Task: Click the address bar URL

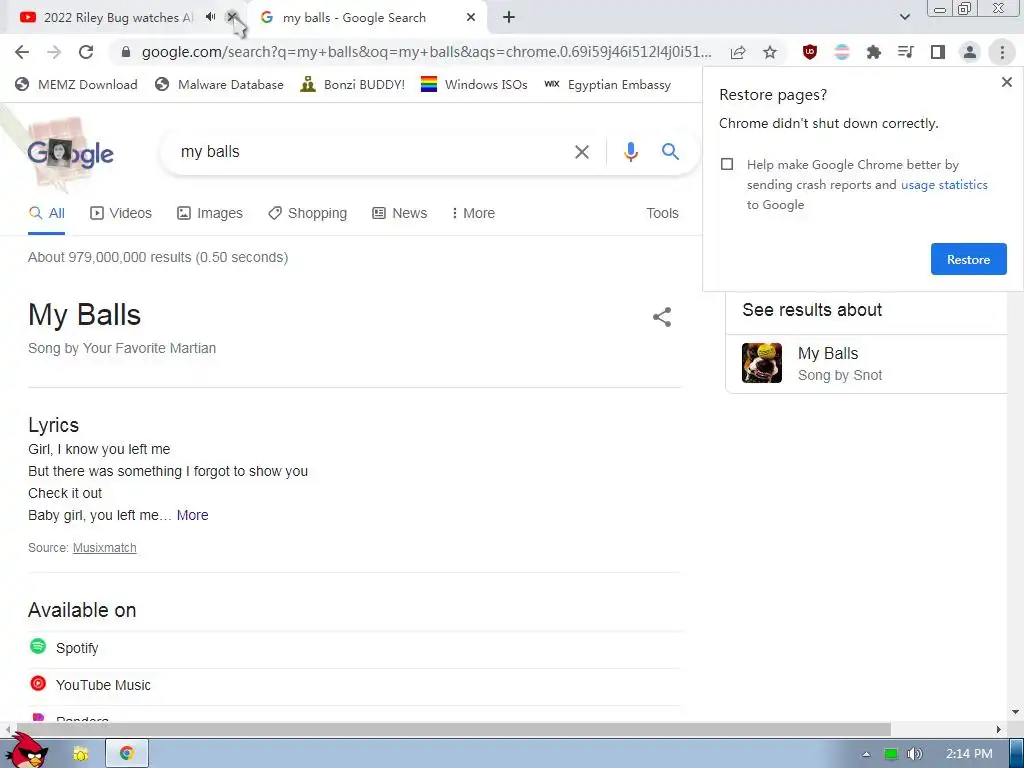Action: 426,52
